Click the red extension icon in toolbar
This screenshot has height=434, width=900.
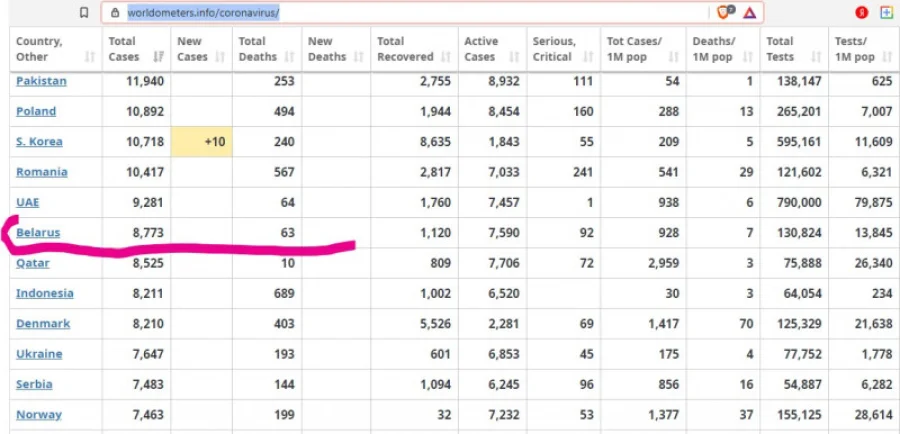pyautogui.click(x=861, y=13)
